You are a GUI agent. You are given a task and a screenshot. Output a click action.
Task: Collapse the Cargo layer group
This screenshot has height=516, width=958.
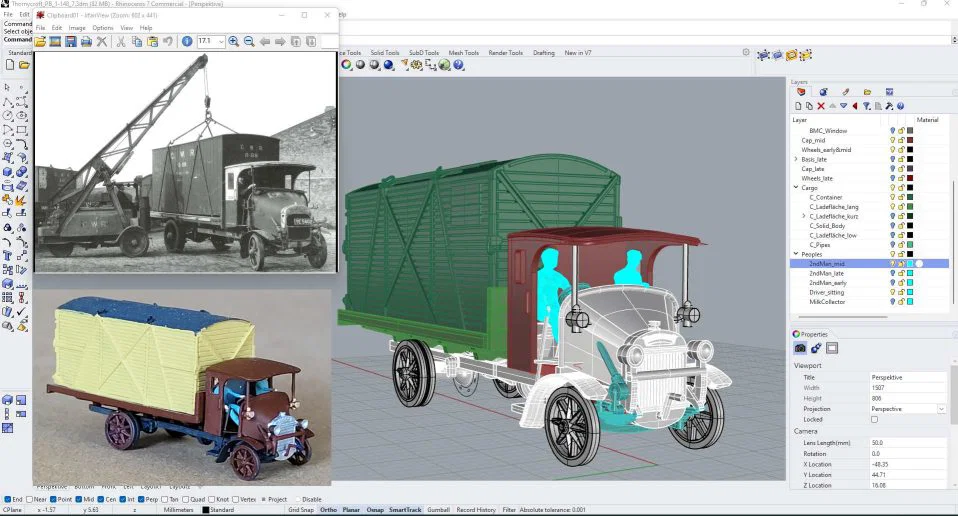pos(796,188)
